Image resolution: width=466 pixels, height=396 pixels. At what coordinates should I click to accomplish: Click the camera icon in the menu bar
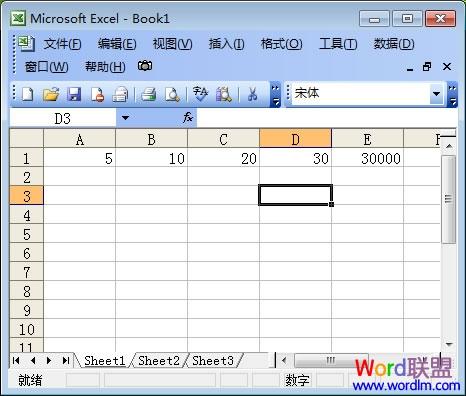[x=145, y=66]
